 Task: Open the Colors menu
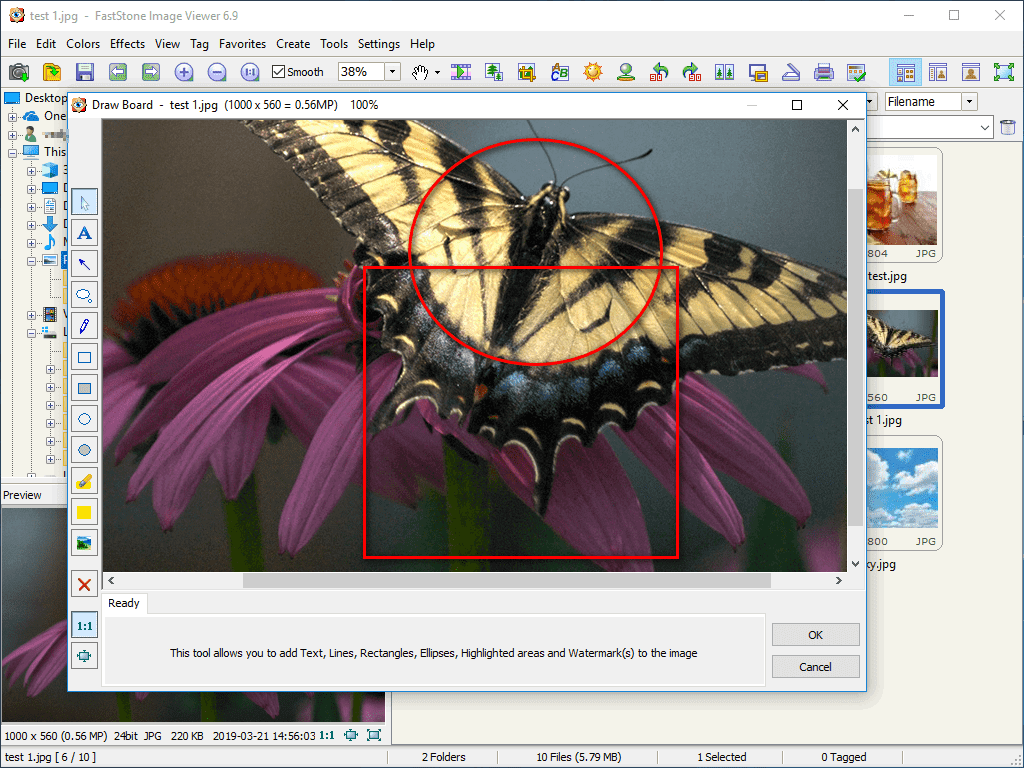coord(83,44)
